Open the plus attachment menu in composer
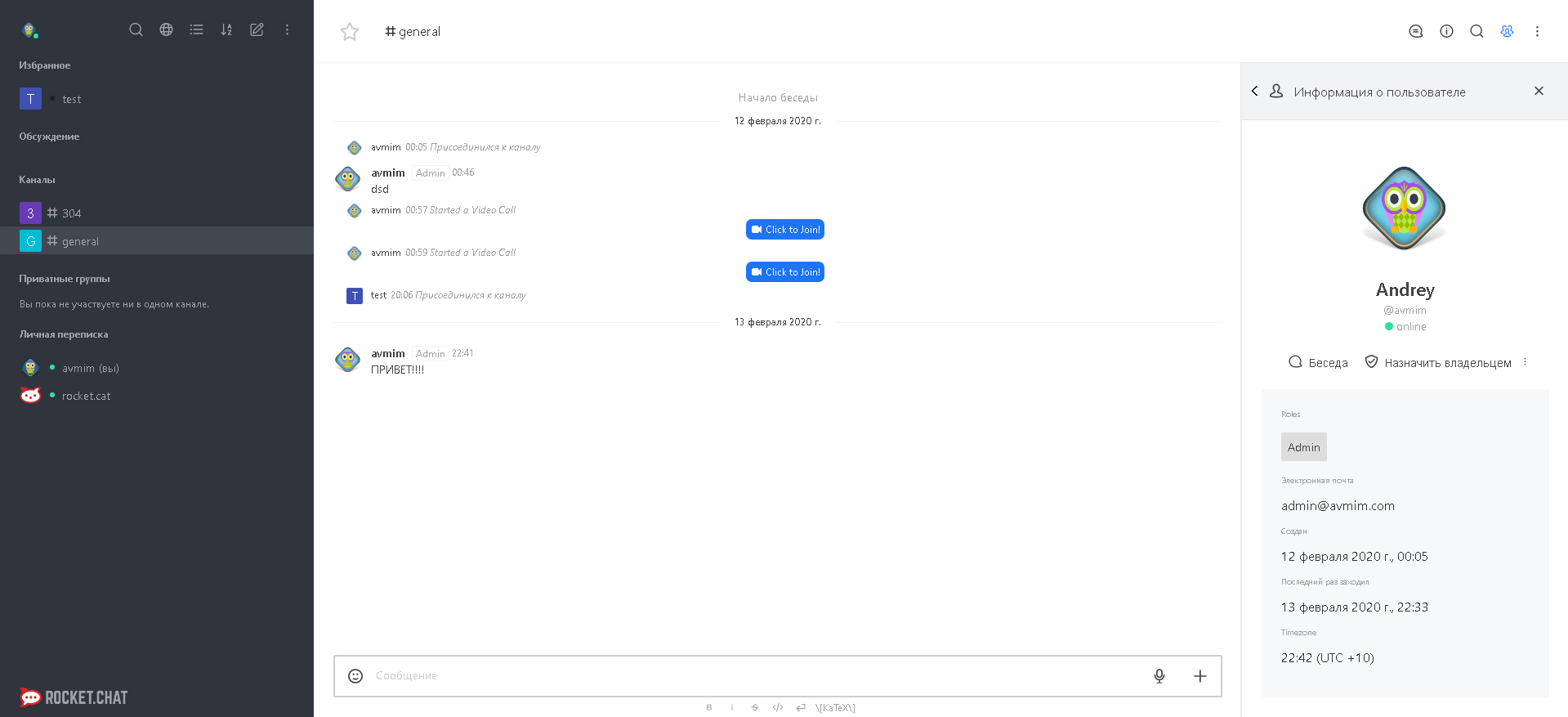 tap(1199, 676)
